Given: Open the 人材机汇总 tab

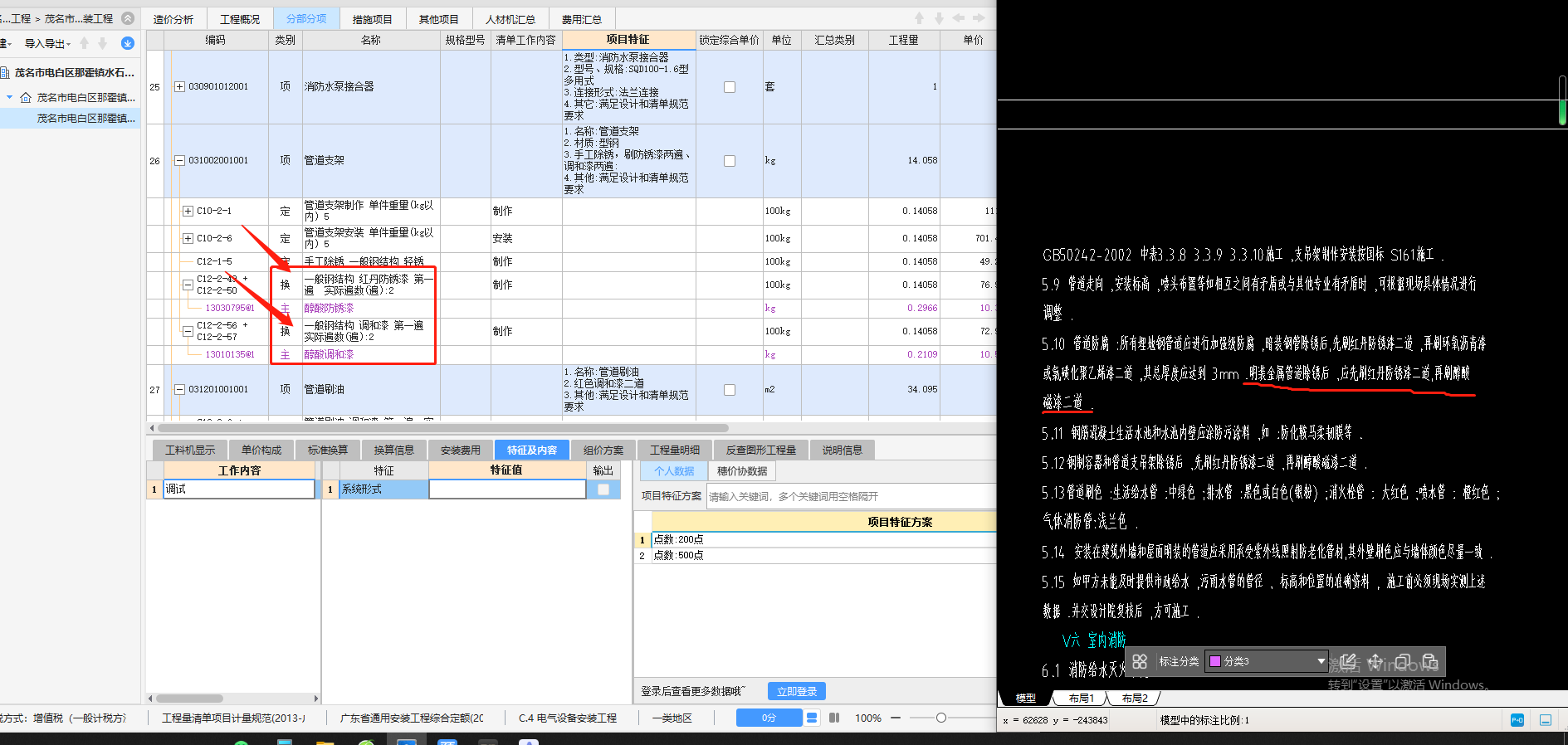Looking at the screenshot, I should point(510,19).
